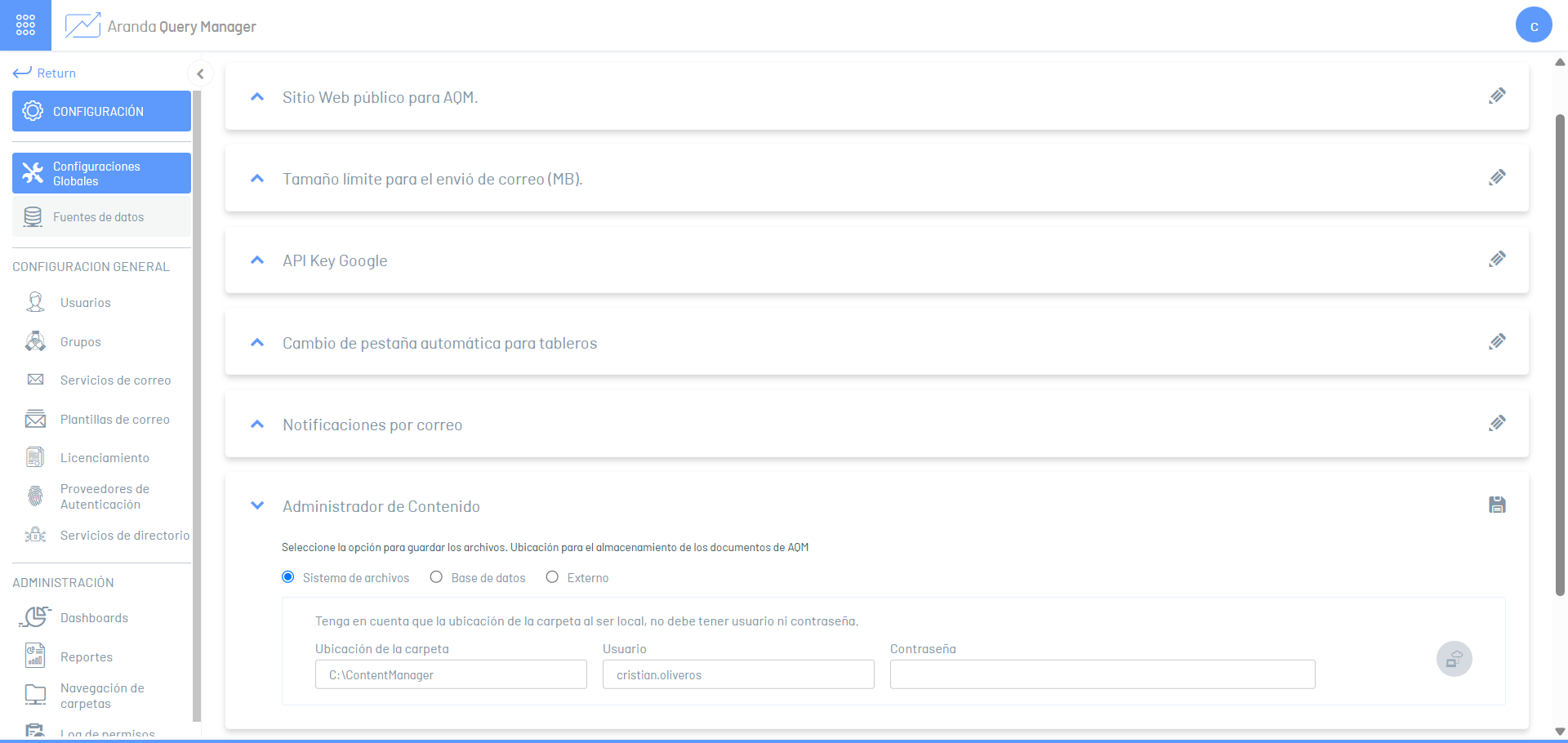The height and width of the screenshot is (743, 1568).
Task: Select Base de datos radio option
Action: click(436, 577)
